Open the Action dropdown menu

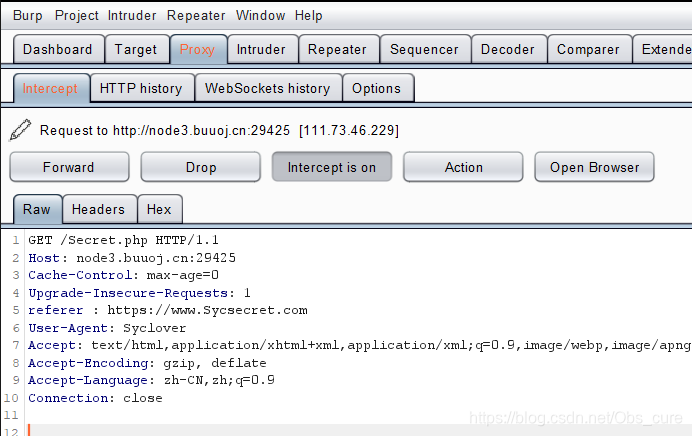pyautogui.click(x=463, y=167)
